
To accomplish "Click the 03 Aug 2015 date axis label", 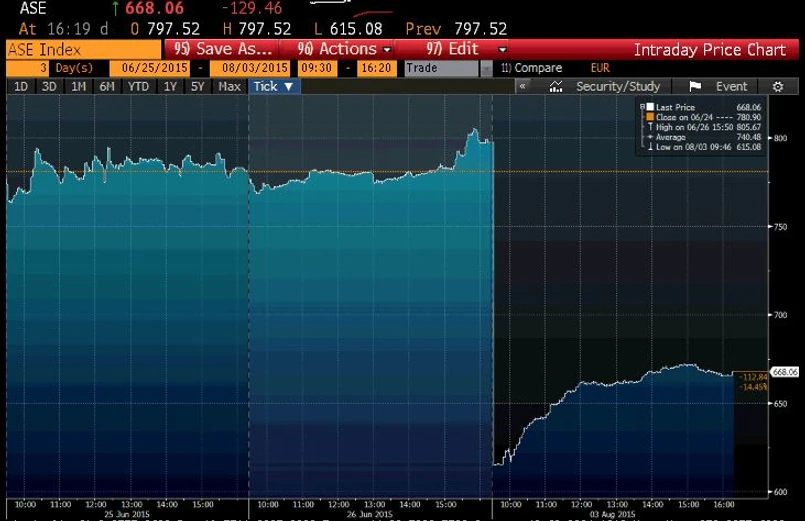I will (612, 514).
